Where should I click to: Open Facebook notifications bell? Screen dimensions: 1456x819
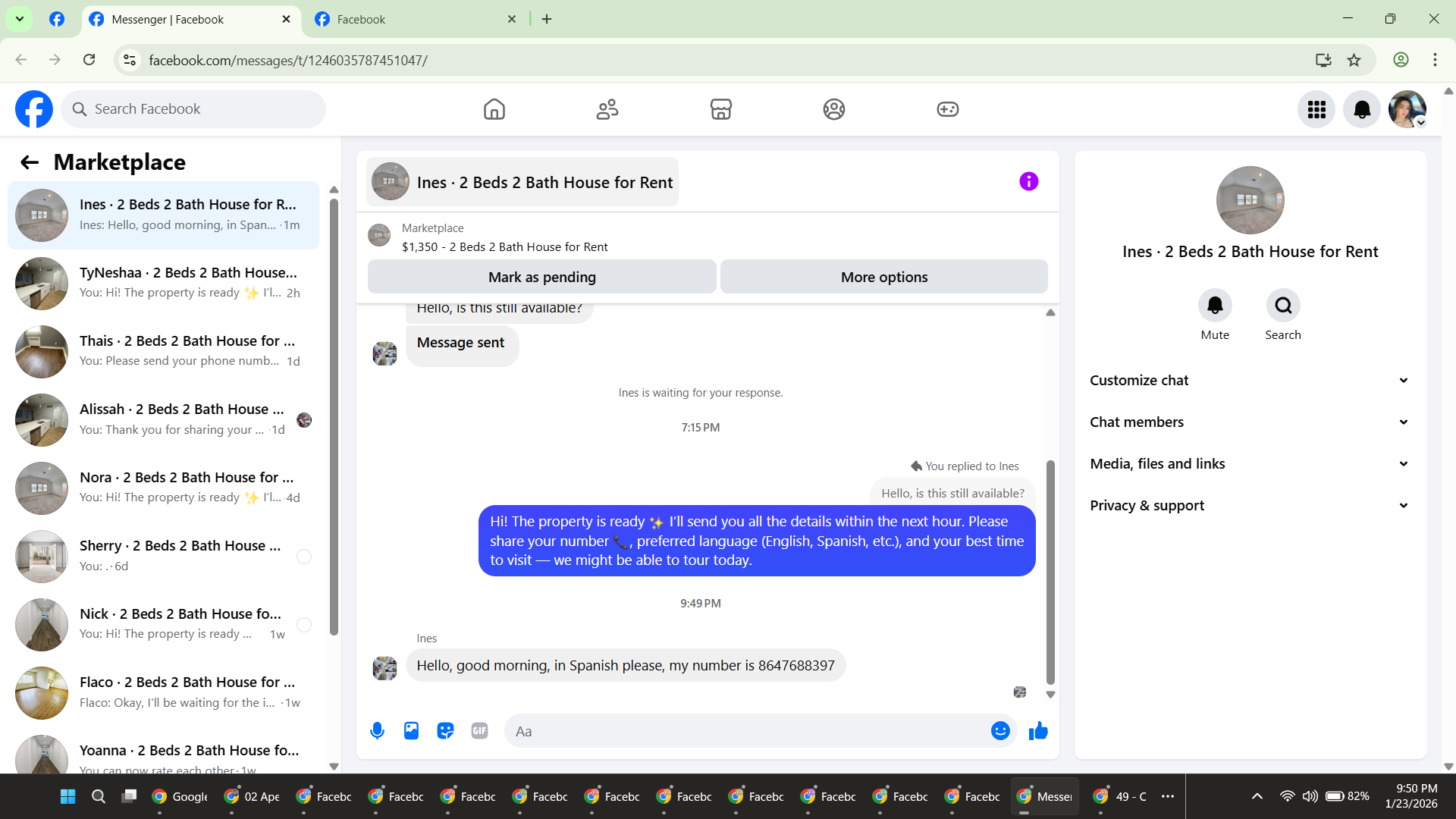point(1362,109)
